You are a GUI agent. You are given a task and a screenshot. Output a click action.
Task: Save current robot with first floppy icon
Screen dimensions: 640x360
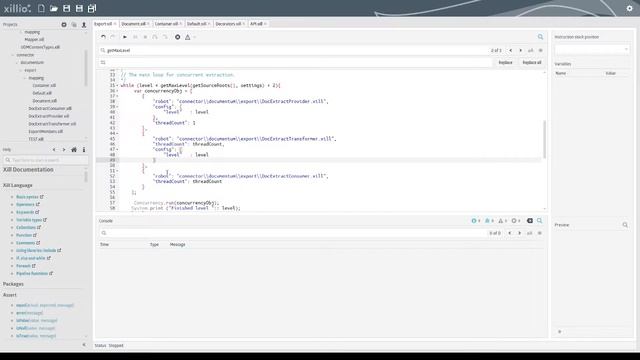click(67, 8)
